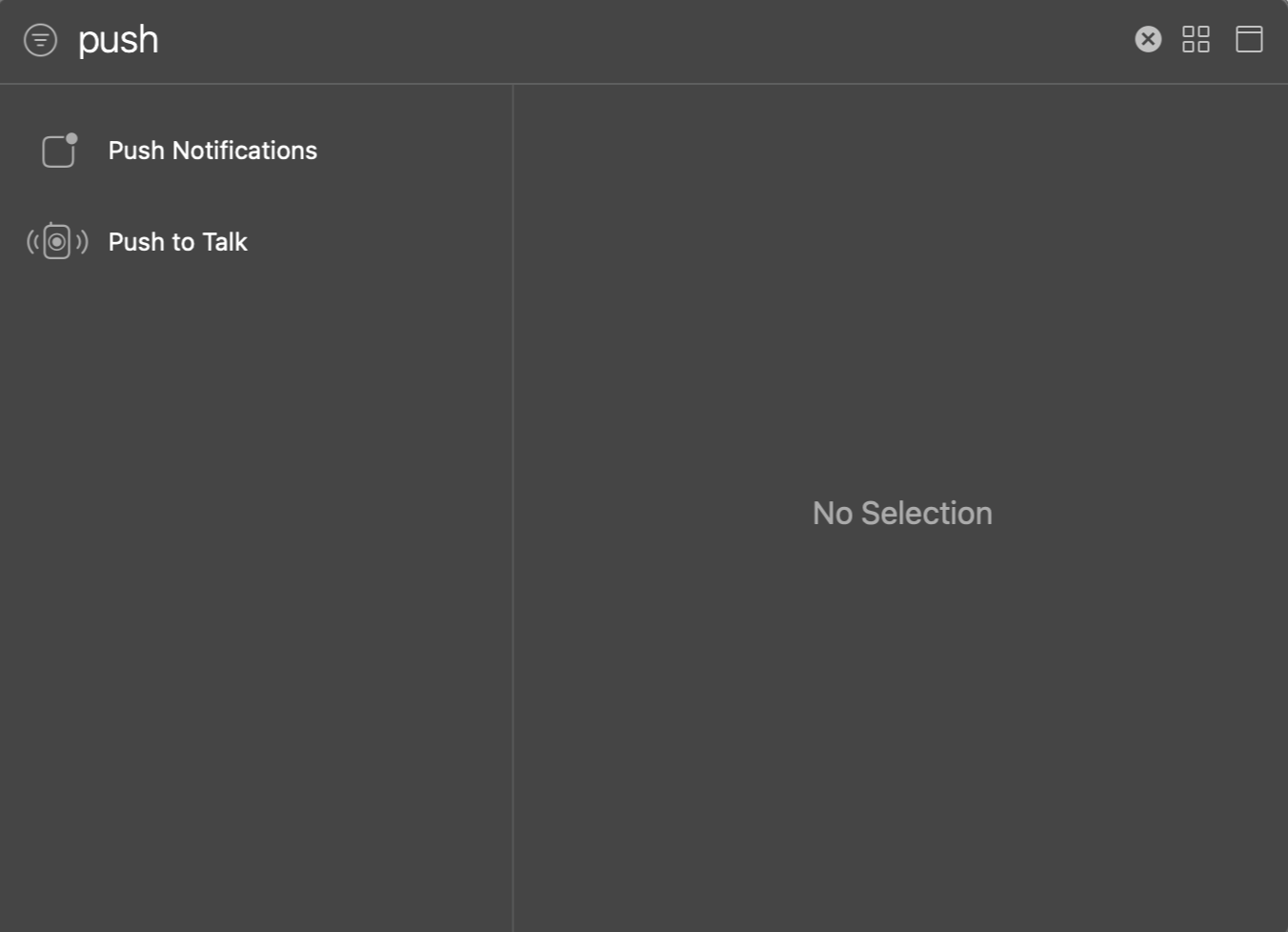Clear the search text with the x button
The image size is (1288, 932).
click(1147, 39)
